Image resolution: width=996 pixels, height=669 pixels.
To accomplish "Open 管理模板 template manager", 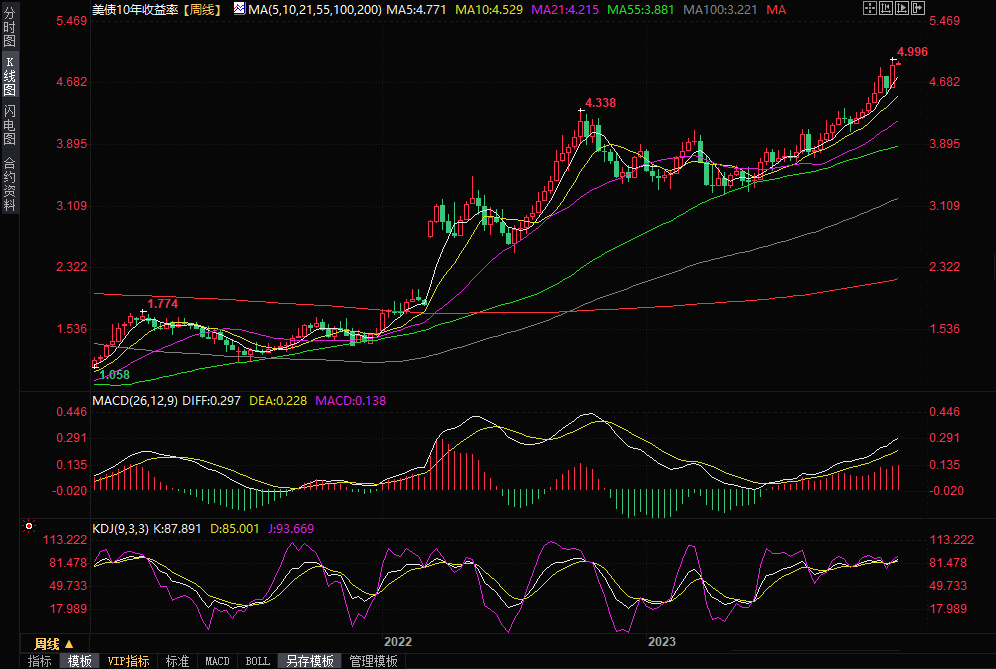I will pos(373,661).
